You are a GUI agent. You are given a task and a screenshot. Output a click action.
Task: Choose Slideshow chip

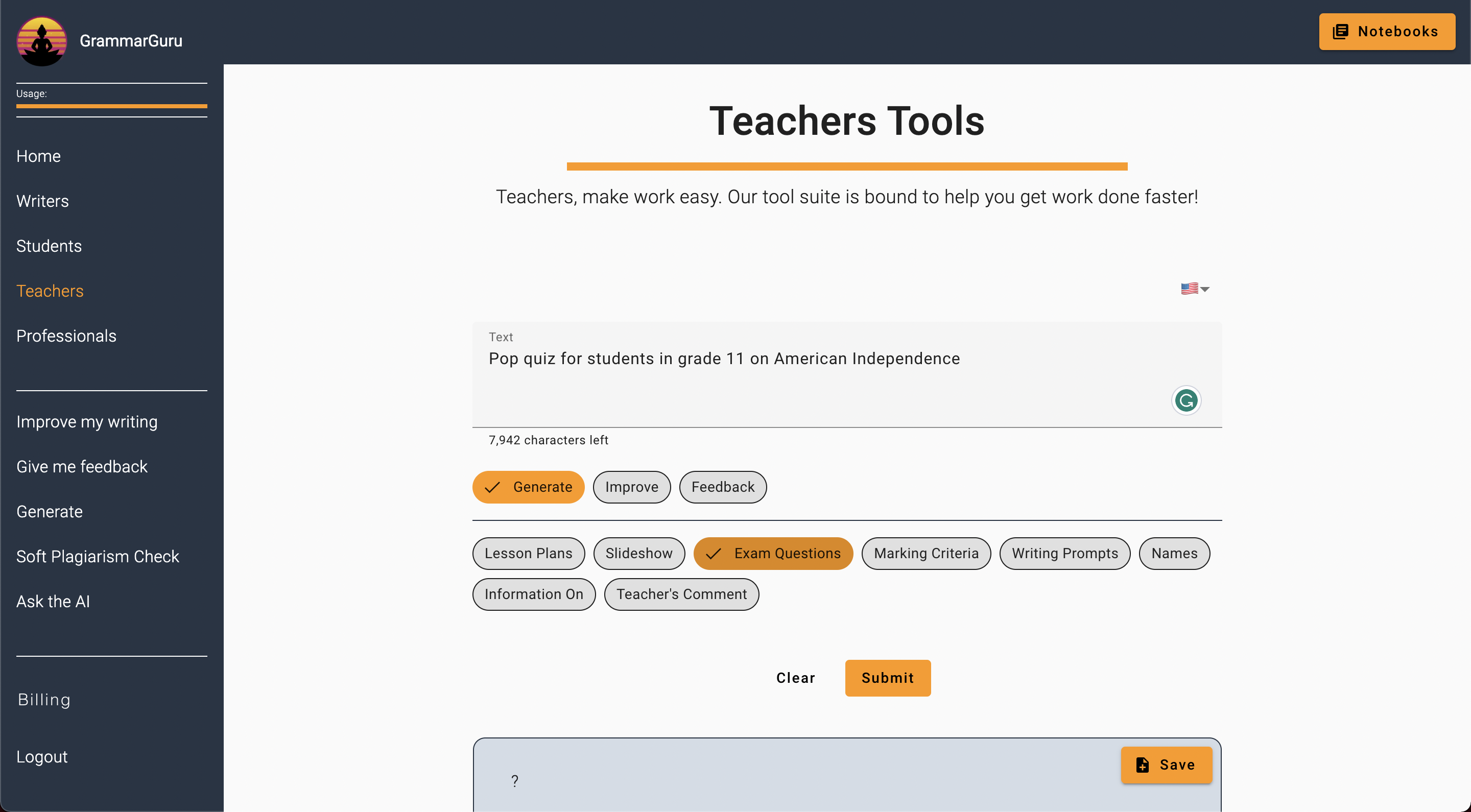click(x=639, y=553)
